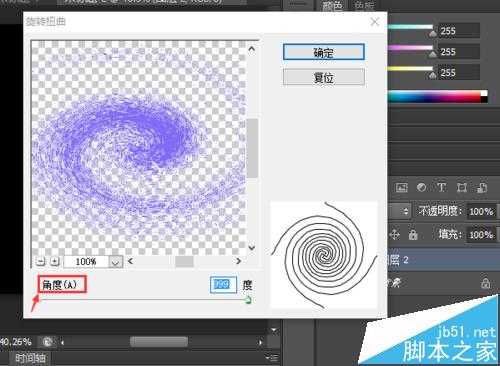Click the 确定 confirm button
500x366 pixels.
point(324,52)
